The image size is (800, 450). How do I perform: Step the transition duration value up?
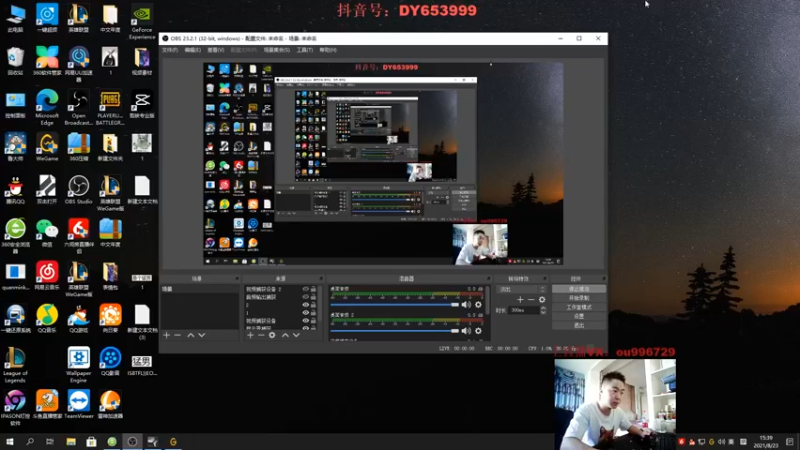(x=543, y=308)
